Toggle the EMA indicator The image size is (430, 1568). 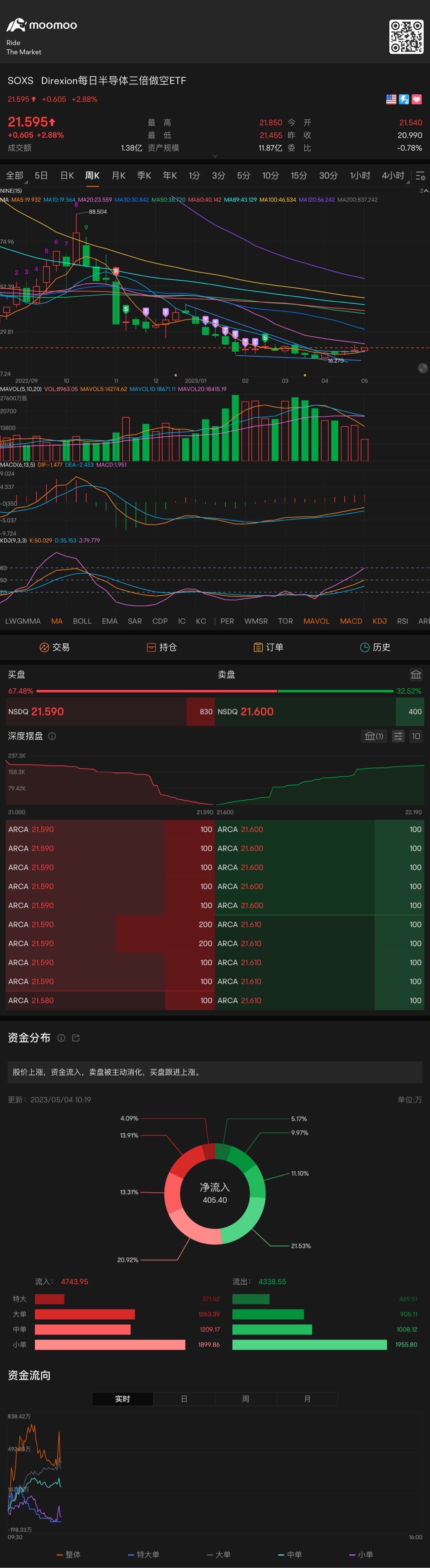pyautogui.click(x=110, y=621)
